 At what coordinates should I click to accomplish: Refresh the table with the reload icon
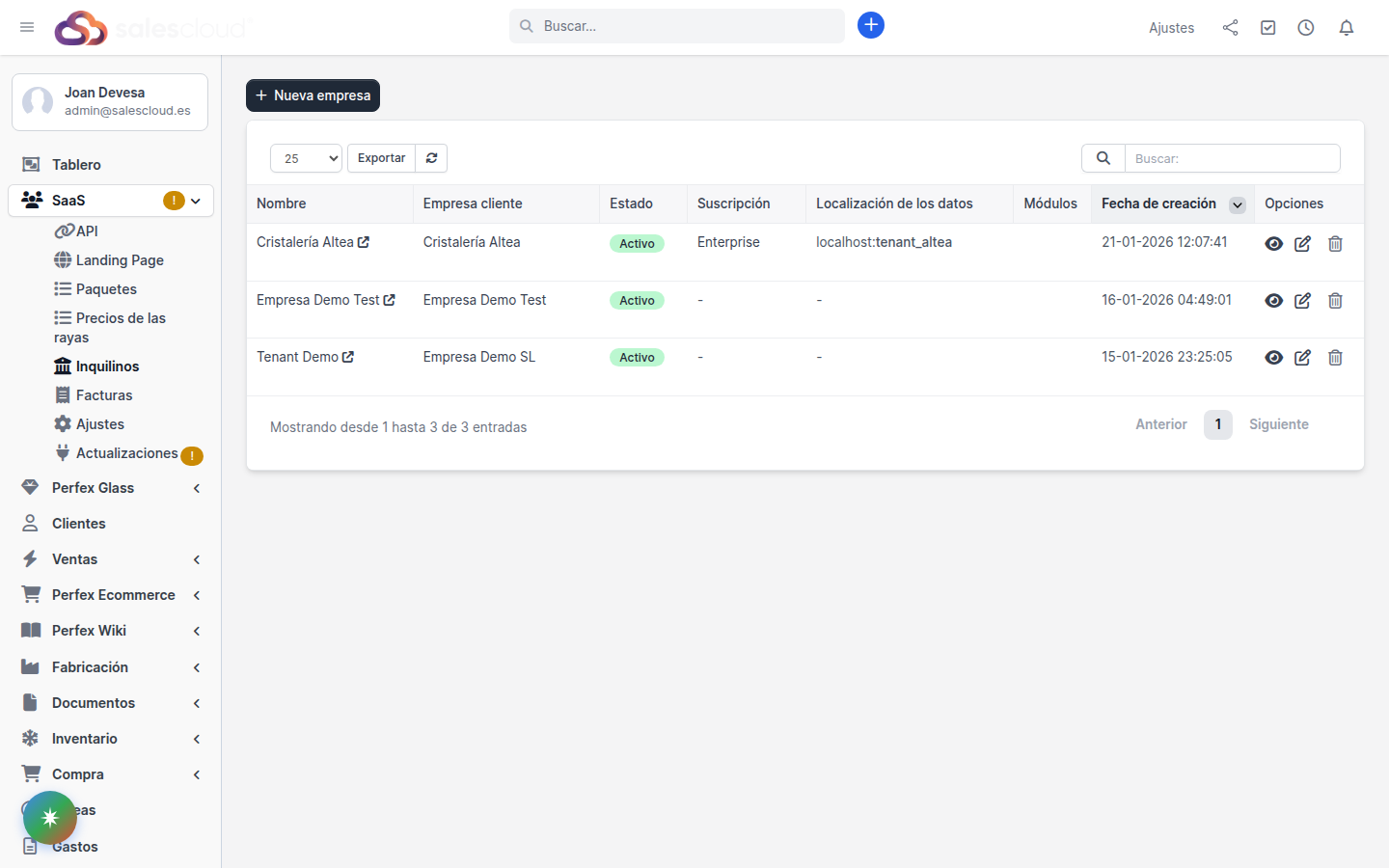(x=431, y=157)
